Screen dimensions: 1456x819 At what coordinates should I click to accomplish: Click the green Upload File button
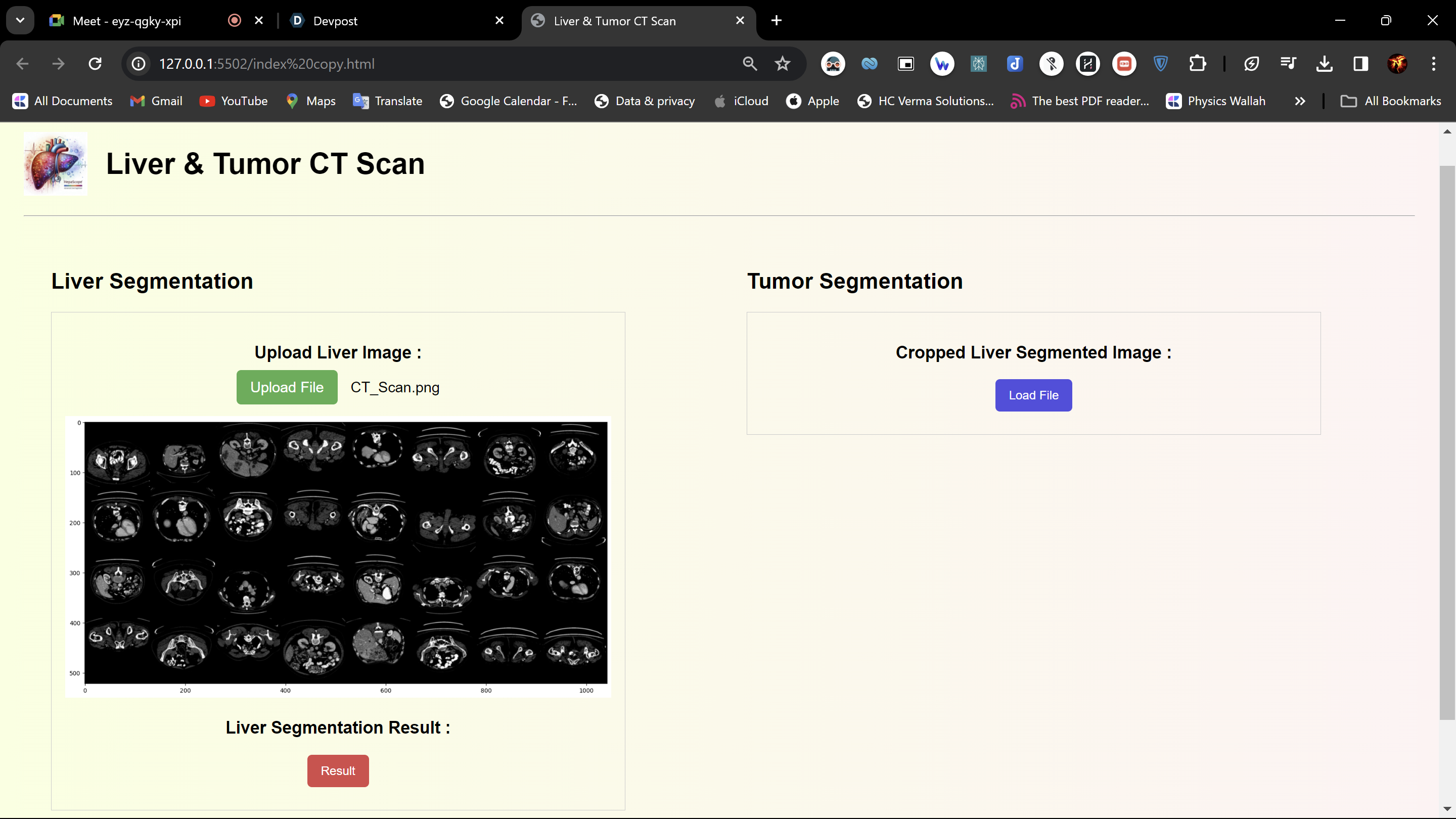[x=287, y=387]
